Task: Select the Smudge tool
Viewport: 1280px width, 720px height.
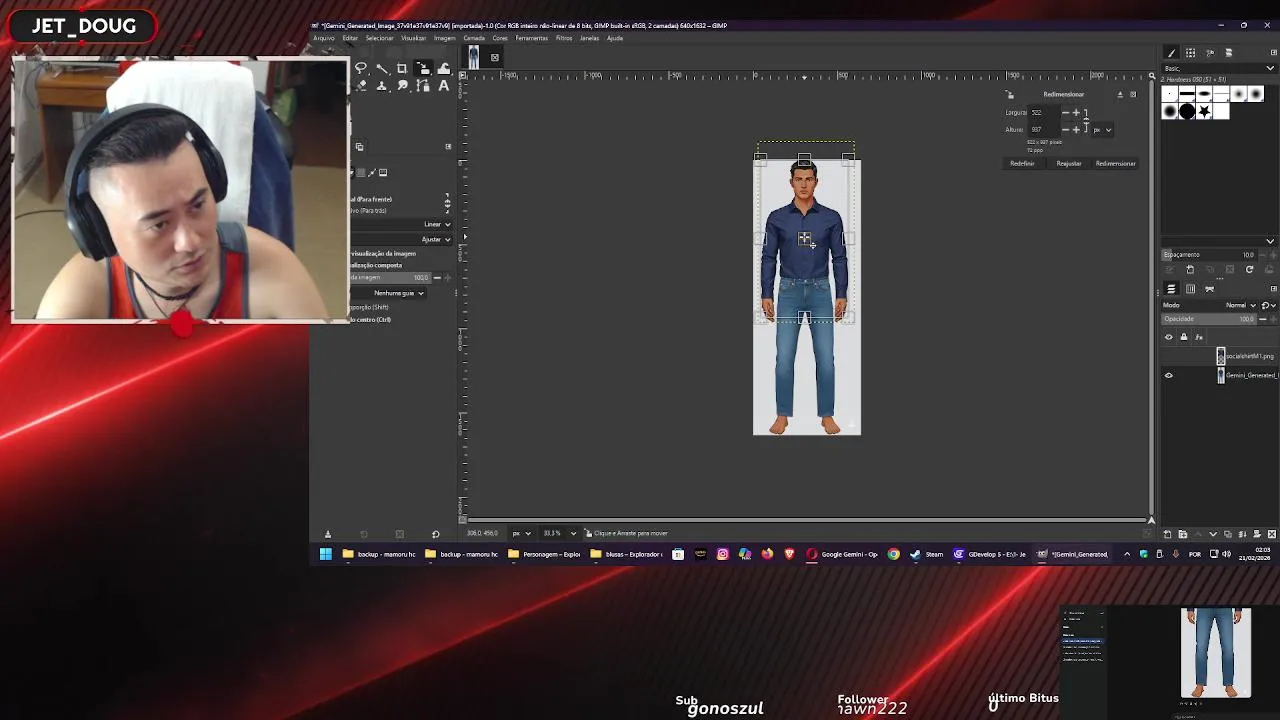Action: pyautogui.click(x=402, y=86)
